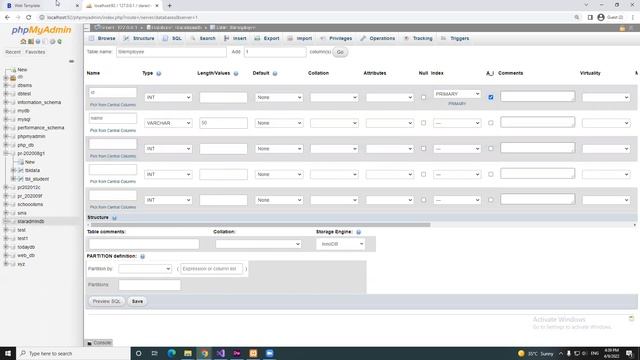Open the Default dropdown for the name row

279,123
